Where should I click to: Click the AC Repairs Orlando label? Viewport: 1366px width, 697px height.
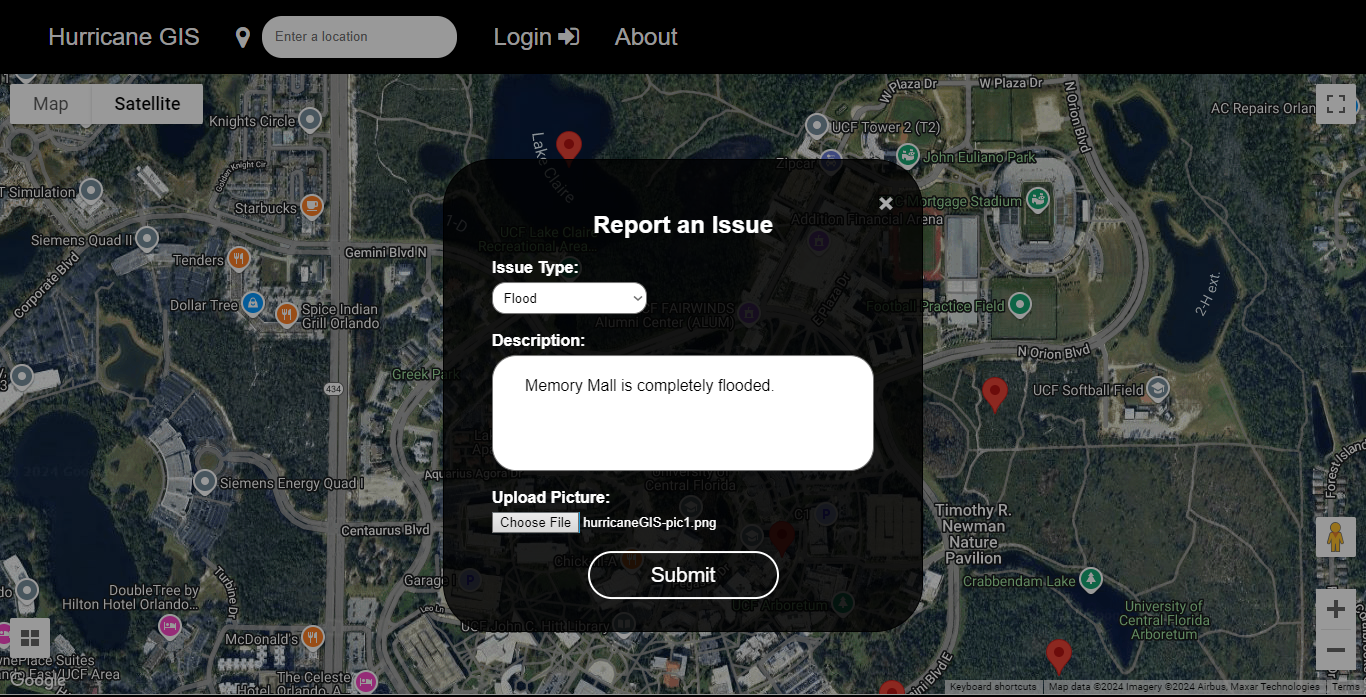point(1264,108)
